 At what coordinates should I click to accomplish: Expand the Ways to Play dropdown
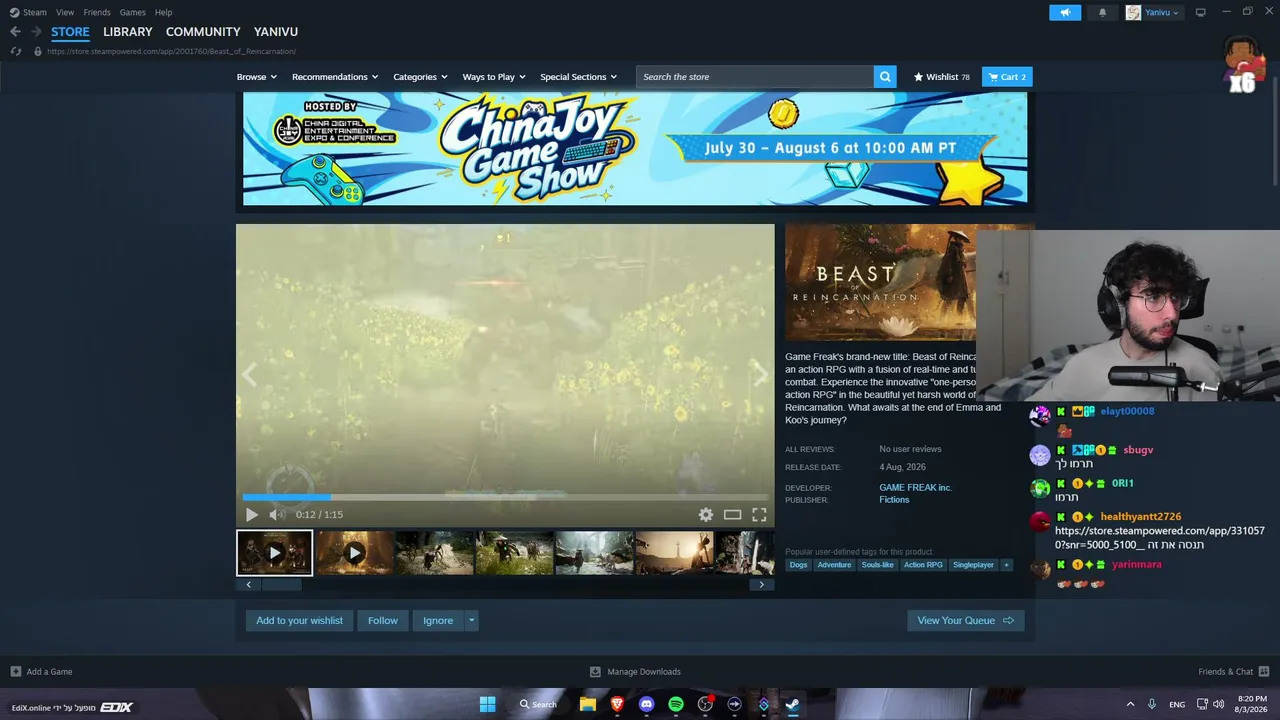point(494,77)
